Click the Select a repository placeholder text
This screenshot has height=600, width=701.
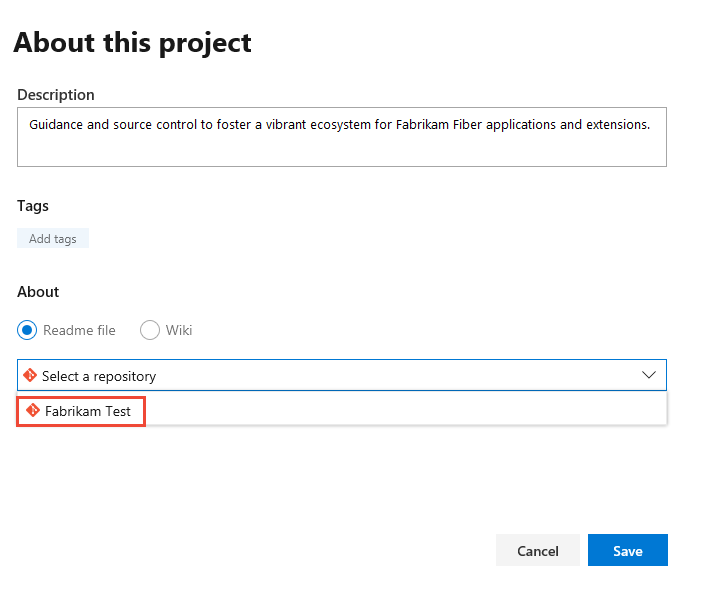click(99, 376)
